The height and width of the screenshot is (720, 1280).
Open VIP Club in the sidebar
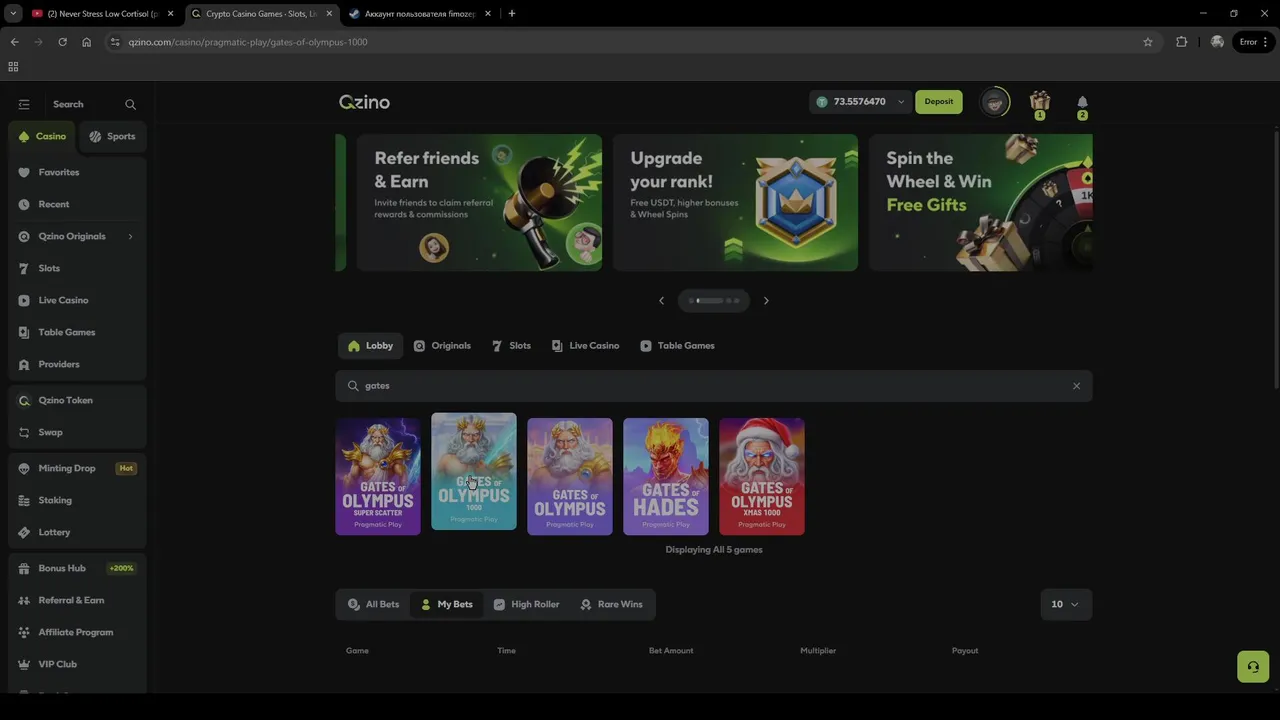click(x=77, y=664)
